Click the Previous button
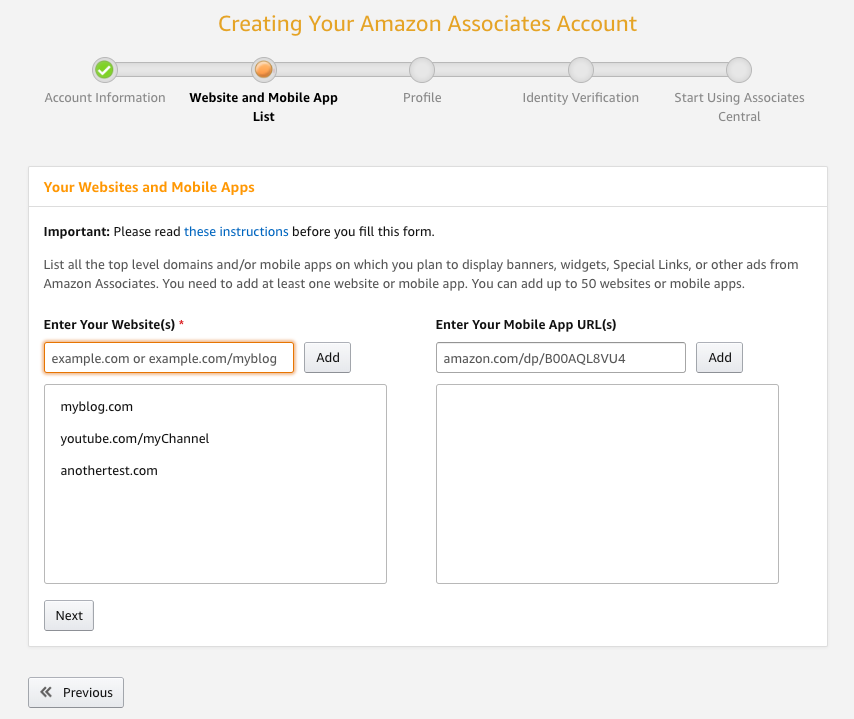Screen dimensions: 854x719 (x=75, y=692)
